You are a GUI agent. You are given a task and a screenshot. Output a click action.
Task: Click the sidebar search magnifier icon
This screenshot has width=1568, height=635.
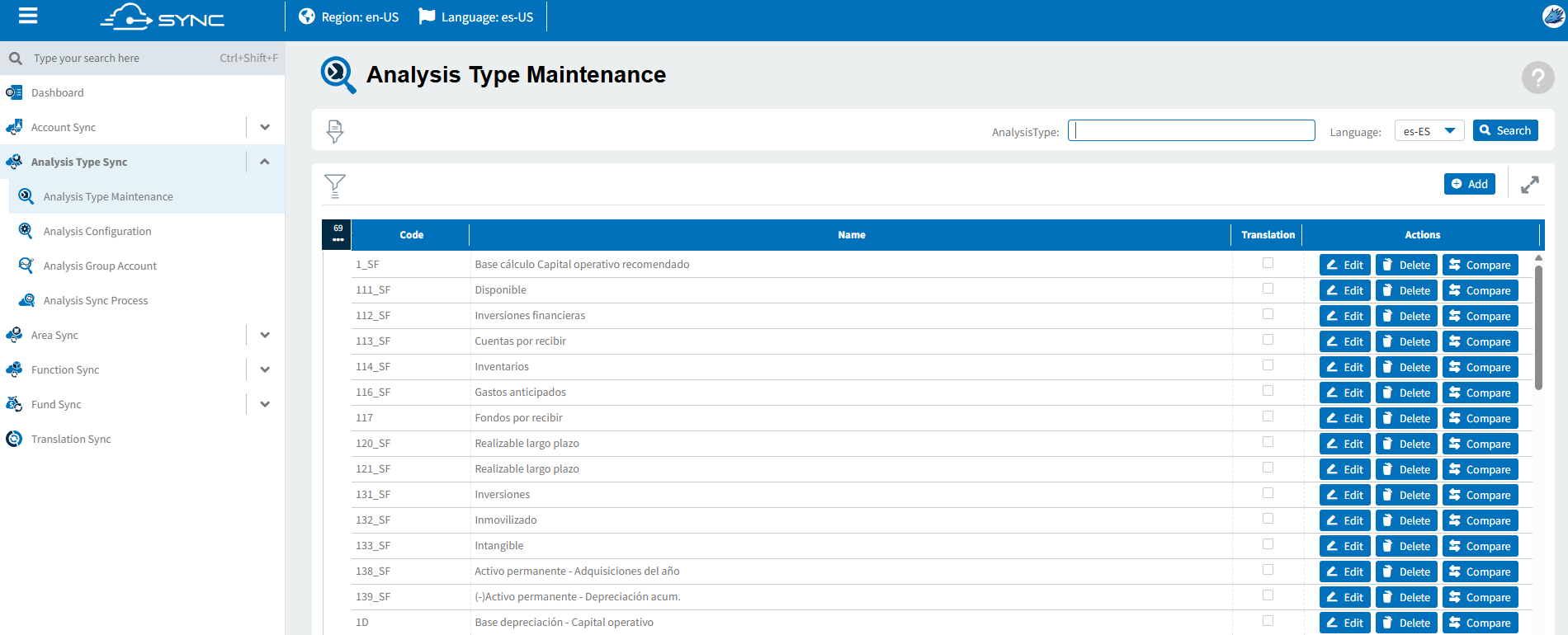pyautogui.click(x=16, y=59)
